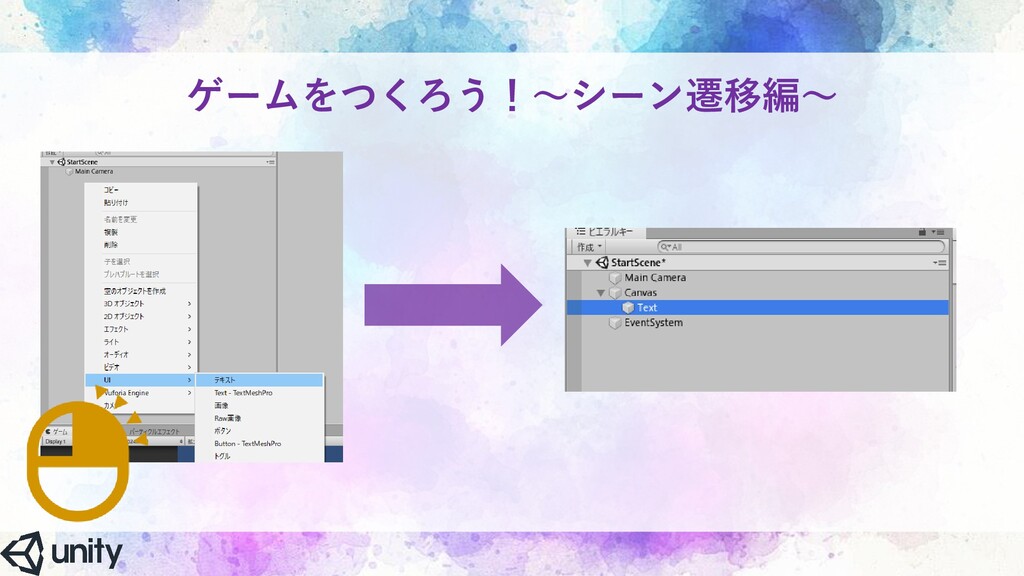Click the Main Camera cube icon under StartScene*
This screenshot has height=576, width=1024.
point(615,278)
